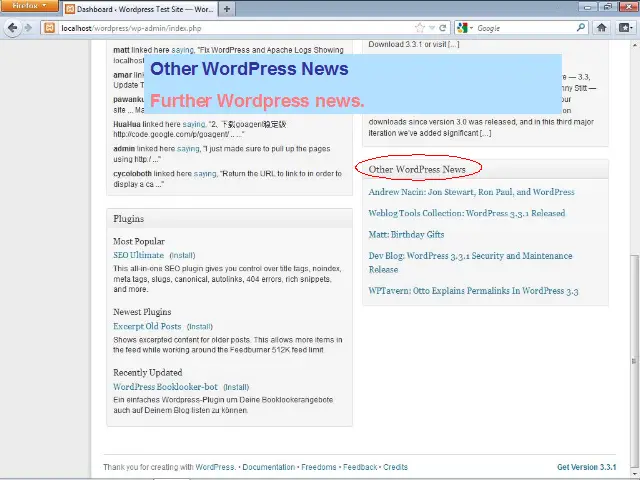Click the 'Recently Updated' heading
Screen dimensions: 640x480
148,373
